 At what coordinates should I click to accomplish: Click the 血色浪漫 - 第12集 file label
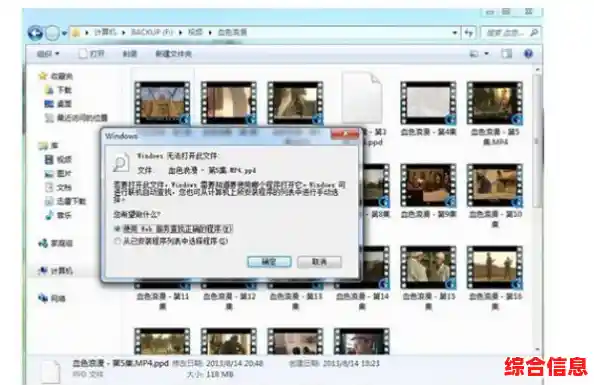229,301
